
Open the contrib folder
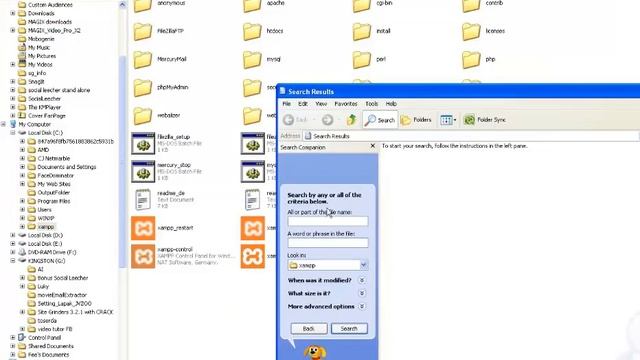(471, 6)
